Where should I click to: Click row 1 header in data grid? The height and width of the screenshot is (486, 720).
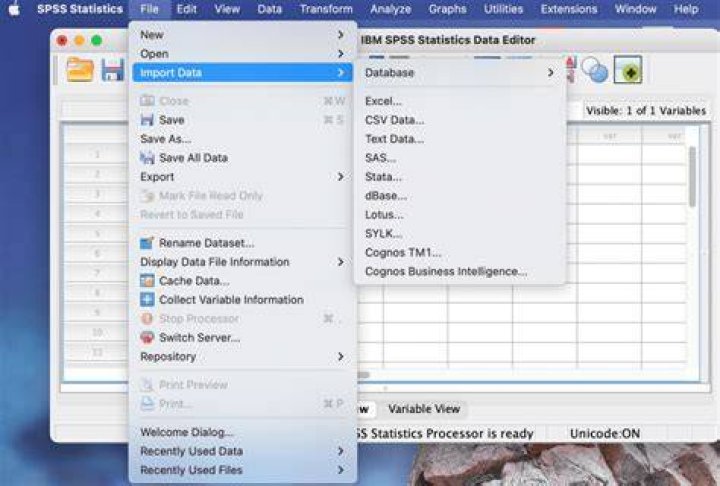(x=97, y=154)
